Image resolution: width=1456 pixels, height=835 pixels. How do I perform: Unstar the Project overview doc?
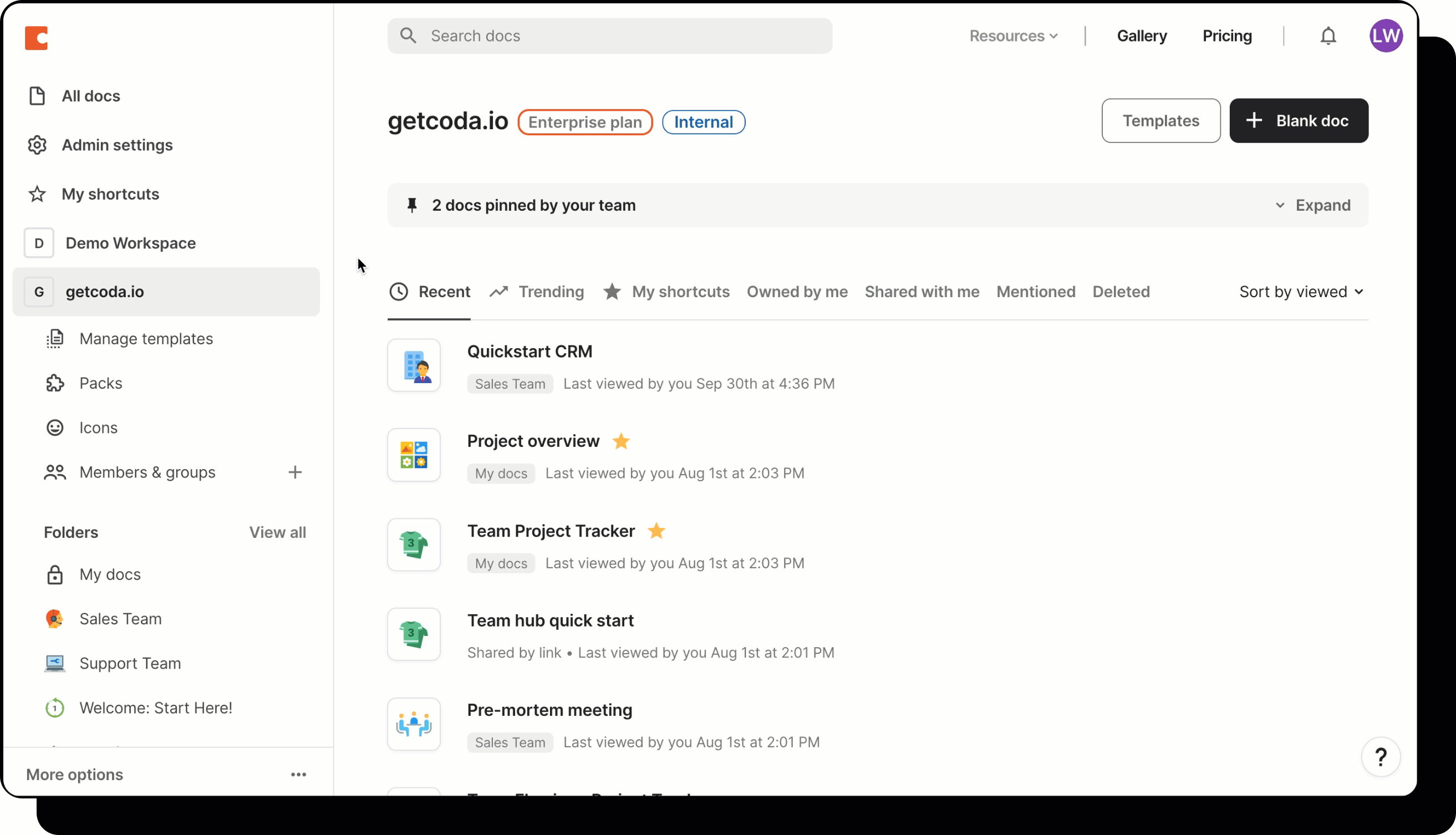pyautogui.click(x=621, y=441)
